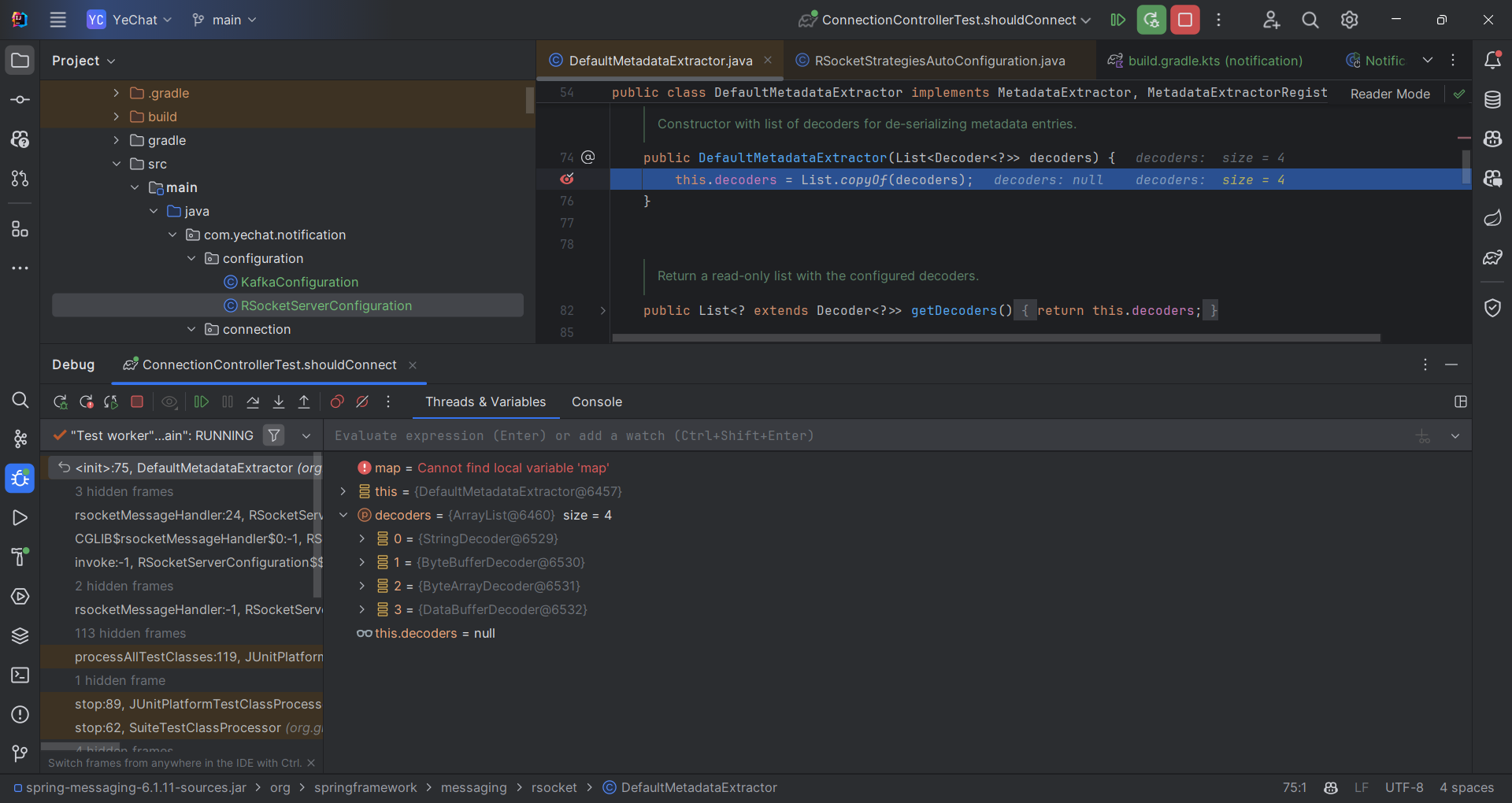Open the Database tool window icon
The image size is (1512, 803).
(1492, 100)
